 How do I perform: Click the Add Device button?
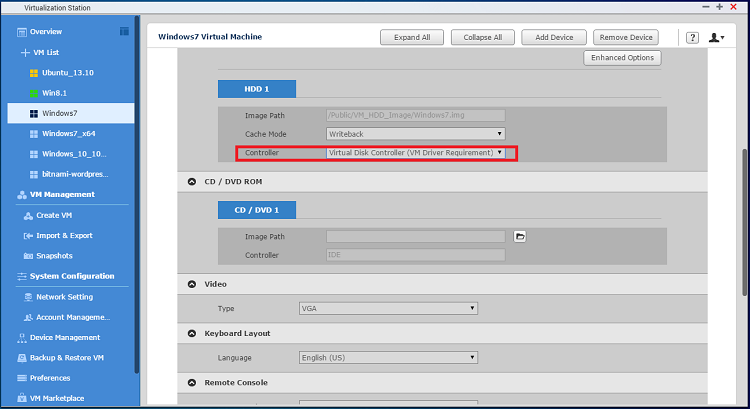[554, 37]
